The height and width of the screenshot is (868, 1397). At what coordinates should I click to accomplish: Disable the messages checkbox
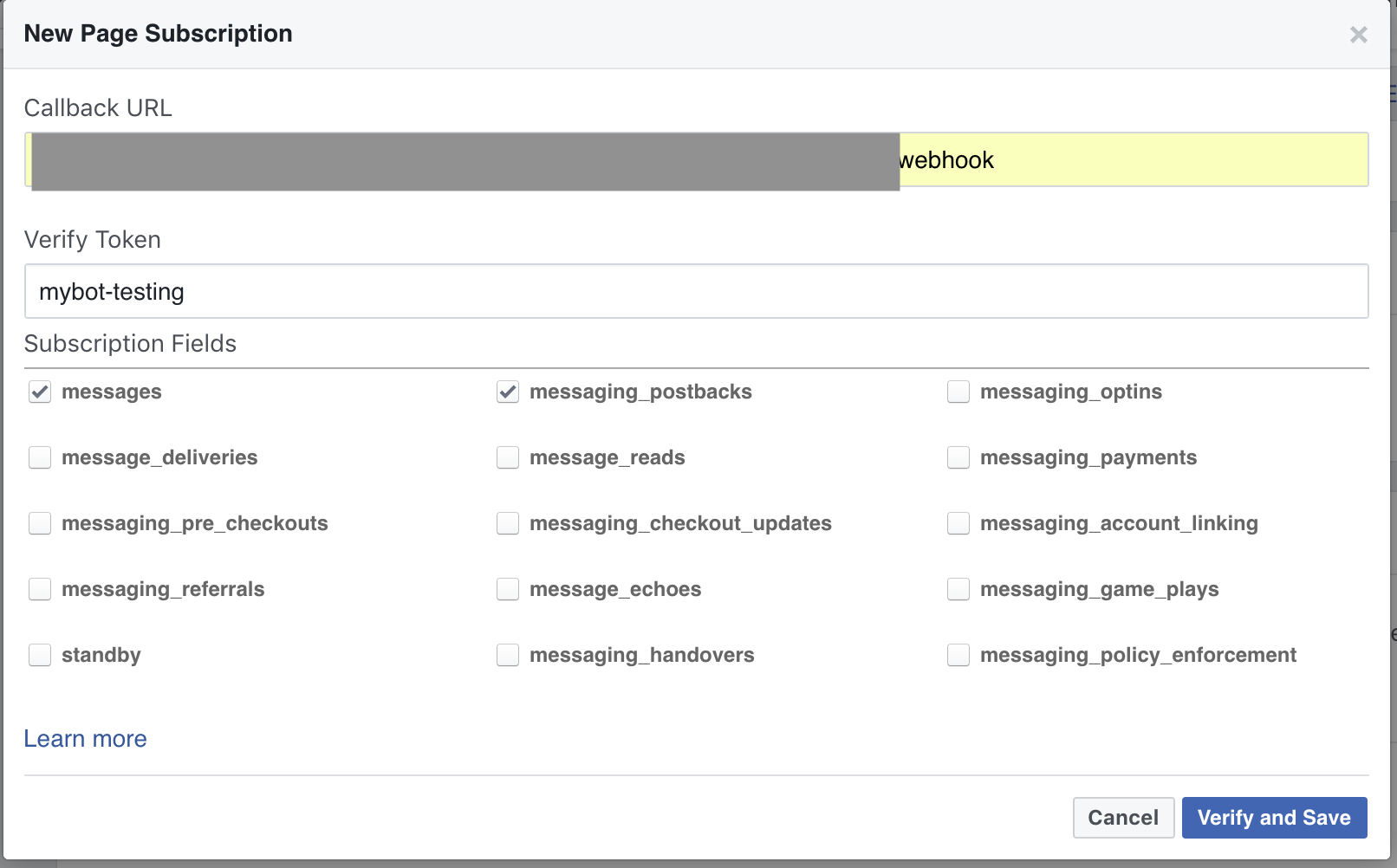pos(39,392)
